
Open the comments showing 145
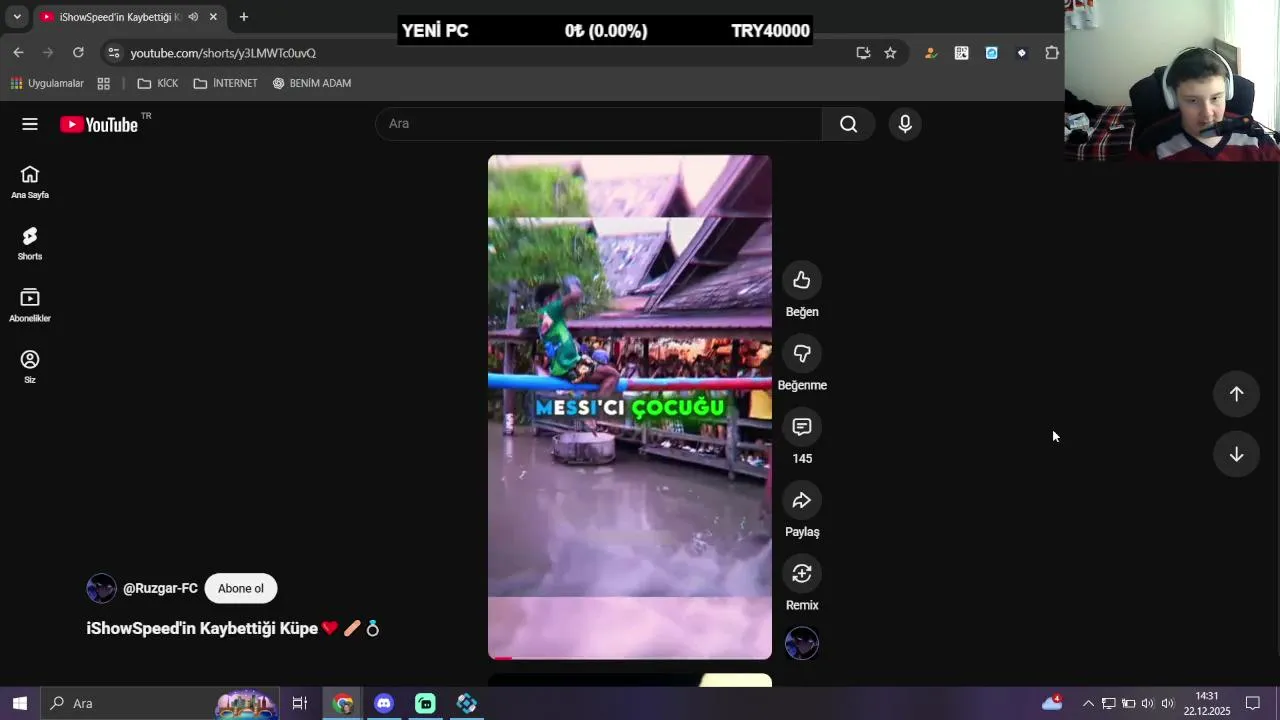[x=802, y=427]
